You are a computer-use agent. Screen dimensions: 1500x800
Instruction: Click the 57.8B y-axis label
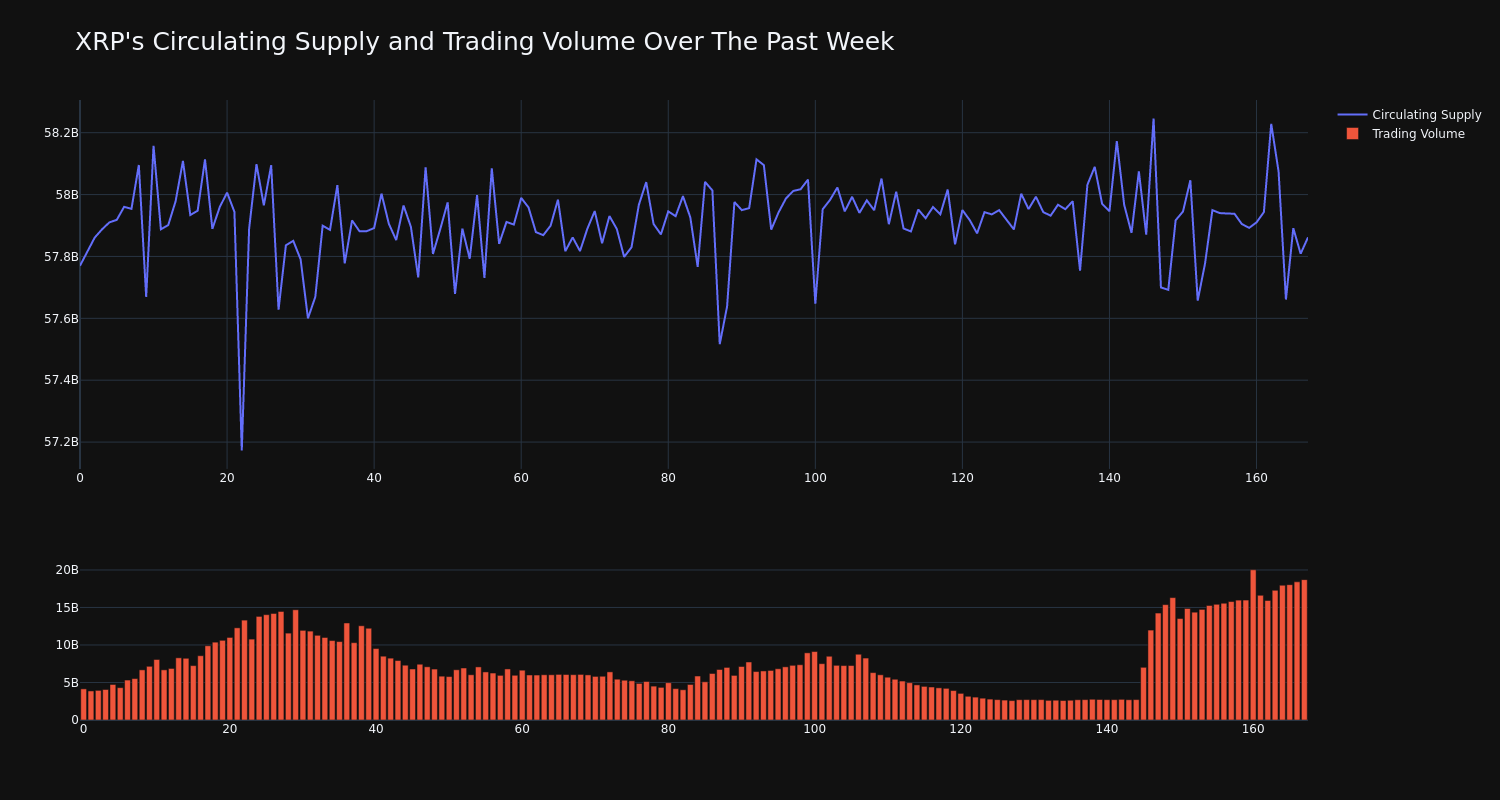60,257
